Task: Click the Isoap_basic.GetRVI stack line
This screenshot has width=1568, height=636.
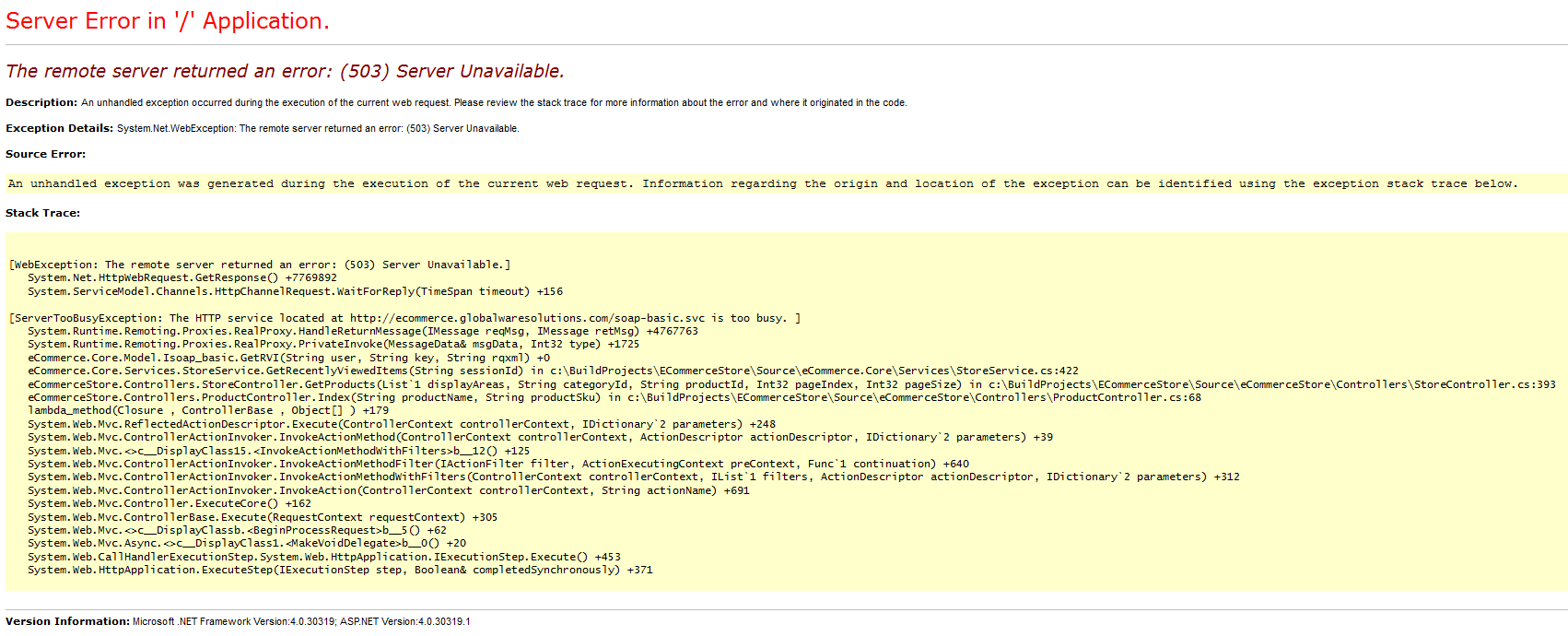Action: [x=288, y=358]
